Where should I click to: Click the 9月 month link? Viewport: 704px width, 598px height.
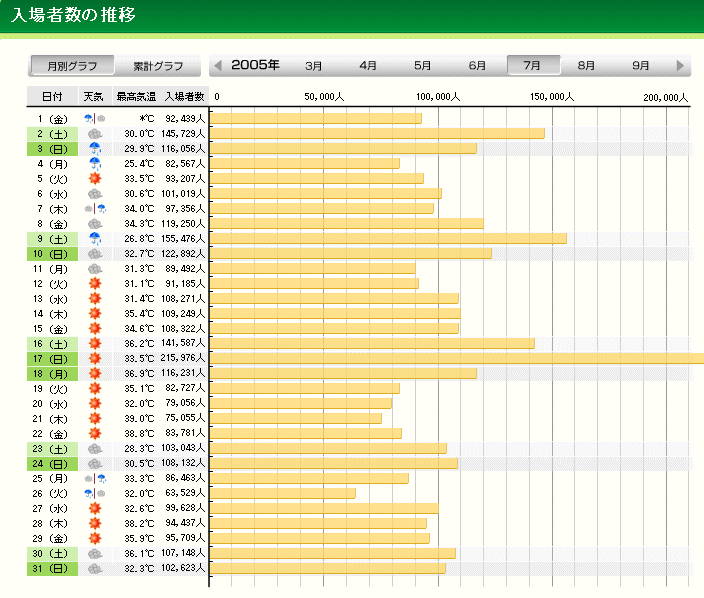pos(641,66)
